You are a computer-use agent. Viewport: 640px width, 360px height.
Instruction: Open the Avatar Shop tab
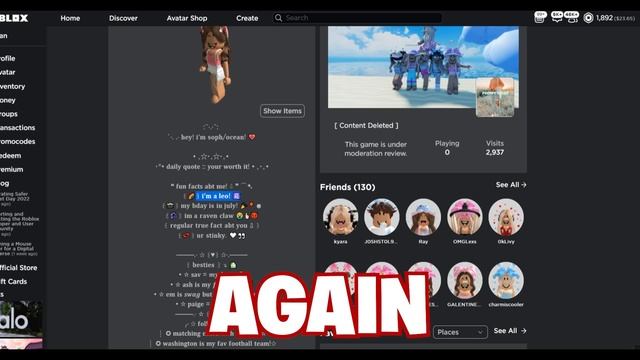187,18
